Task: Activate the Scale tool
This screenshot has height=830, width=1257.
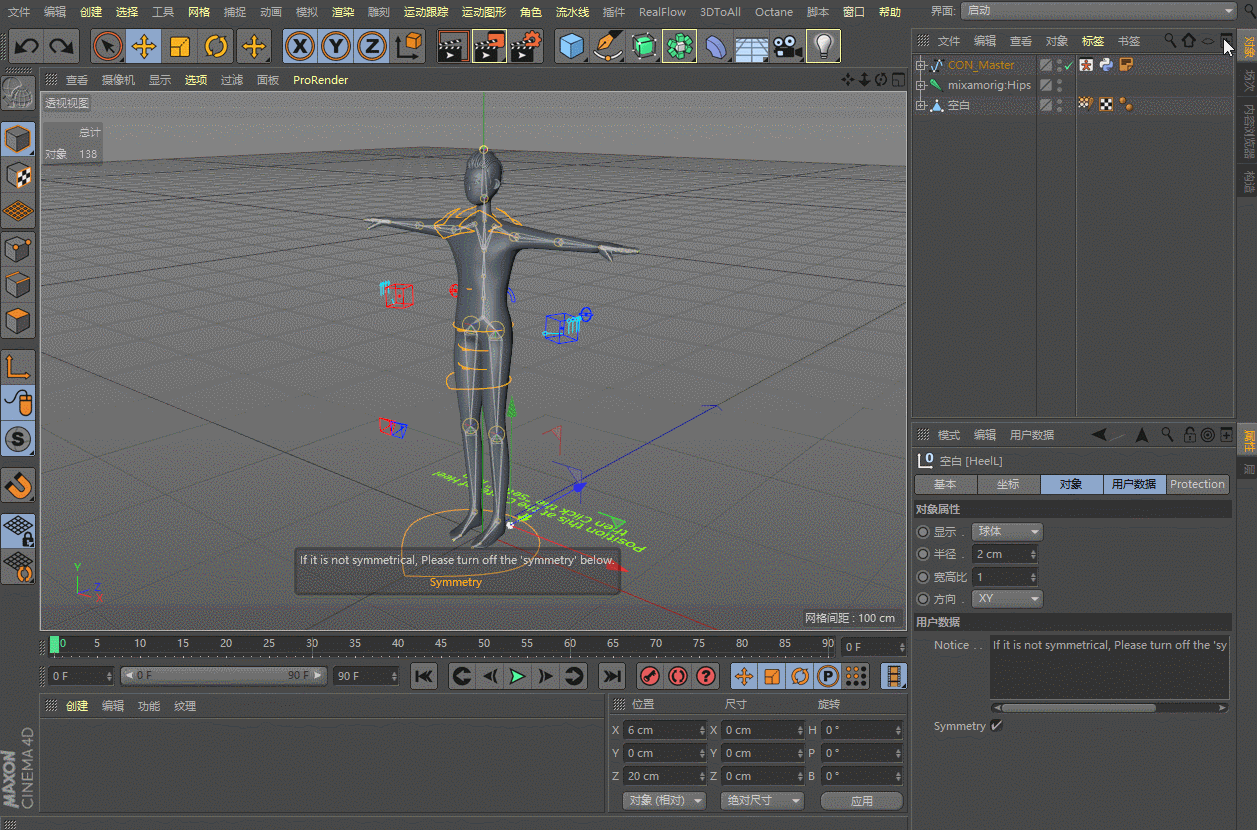Action: pos(180,46)
